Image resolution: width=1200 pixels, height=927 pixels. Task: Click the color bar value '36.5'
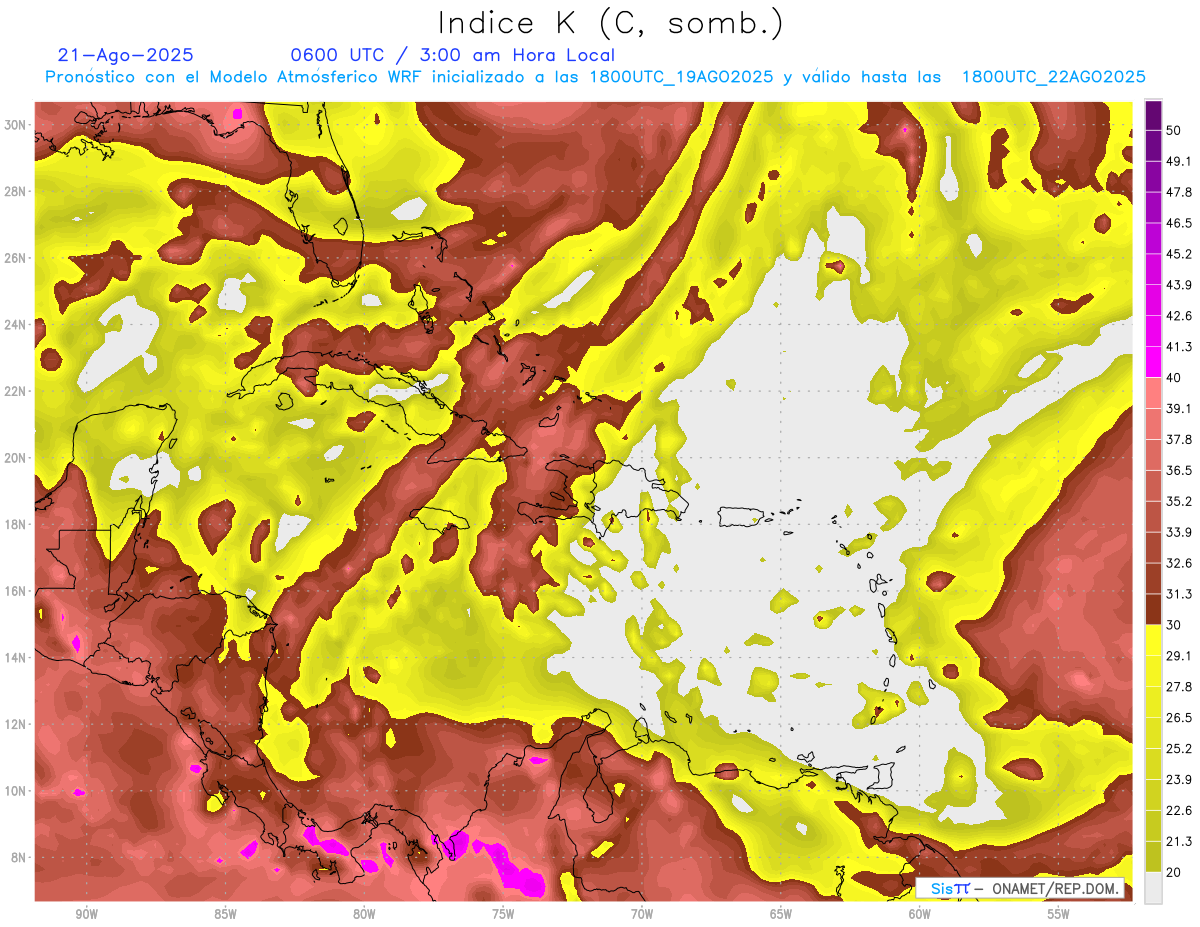click(x=1178, y=470)
